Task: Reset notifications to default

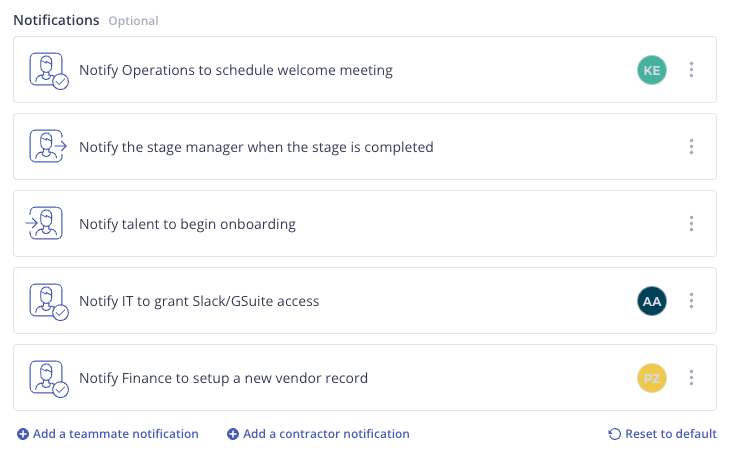Action: 662,434
